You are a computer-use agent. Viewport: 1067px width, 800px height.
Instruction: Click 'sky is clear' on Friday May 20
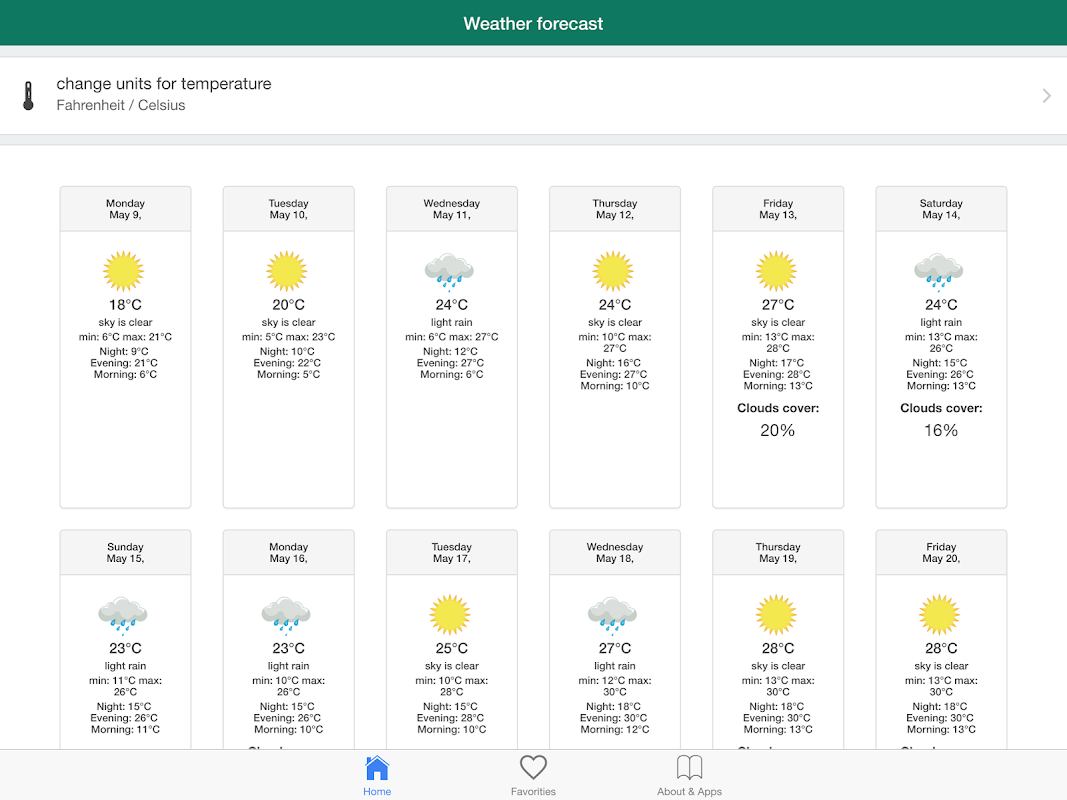click(941, 666)
